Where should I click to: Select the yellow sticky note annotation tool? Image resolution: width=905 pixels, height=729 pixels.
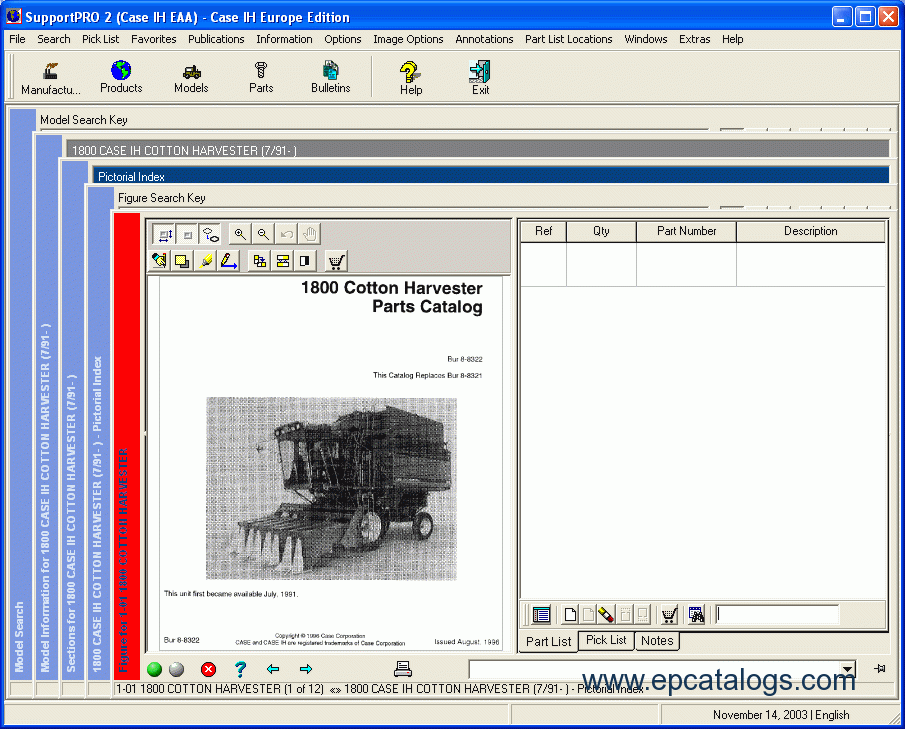click(182, 261)
